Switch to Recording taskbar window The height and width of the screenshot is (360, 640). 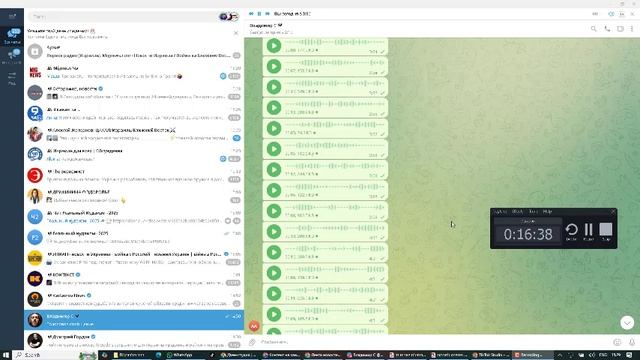pyautogui.click(x=532, y=355)
